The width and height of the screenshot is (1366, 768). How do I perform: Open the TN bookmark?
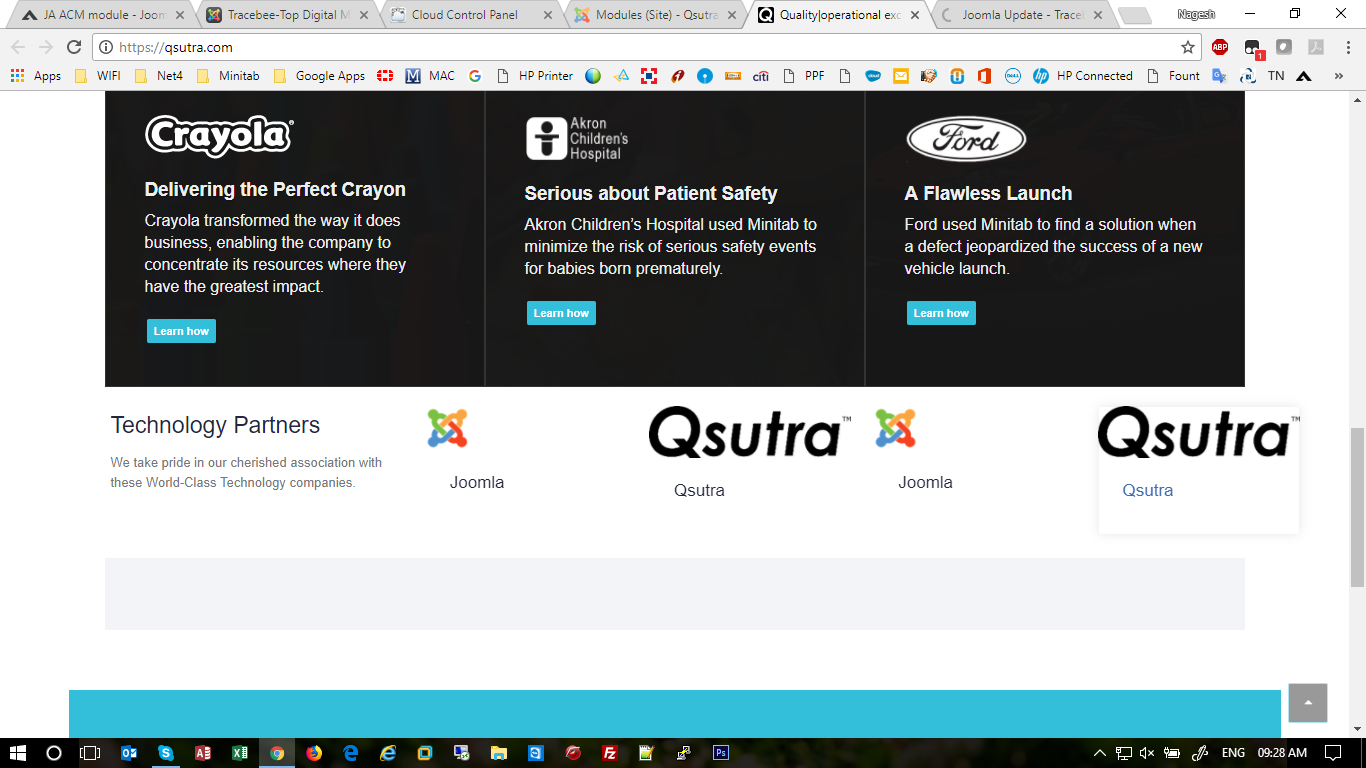point(1276,76)
